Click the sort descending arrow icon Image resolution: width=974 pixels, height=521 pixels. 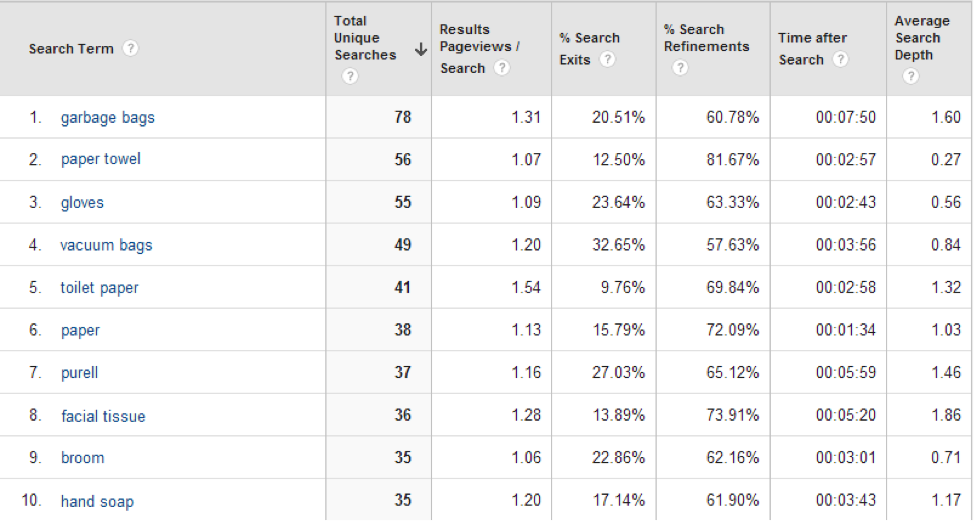tap(421, 49)
